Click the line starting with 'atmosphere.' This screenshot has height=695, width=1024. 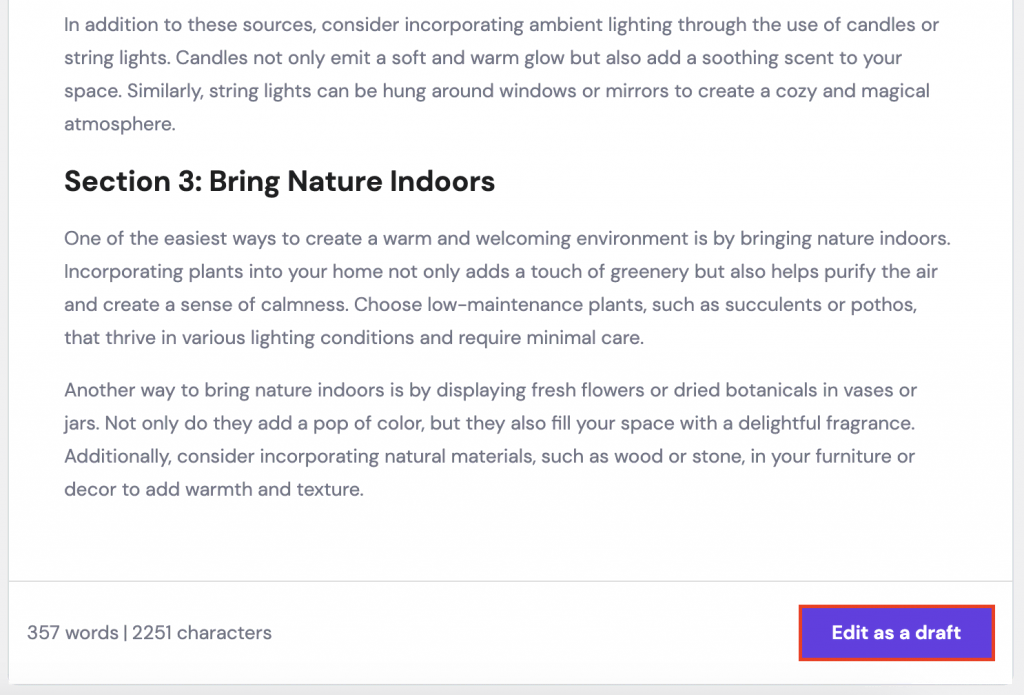point(119,125)
